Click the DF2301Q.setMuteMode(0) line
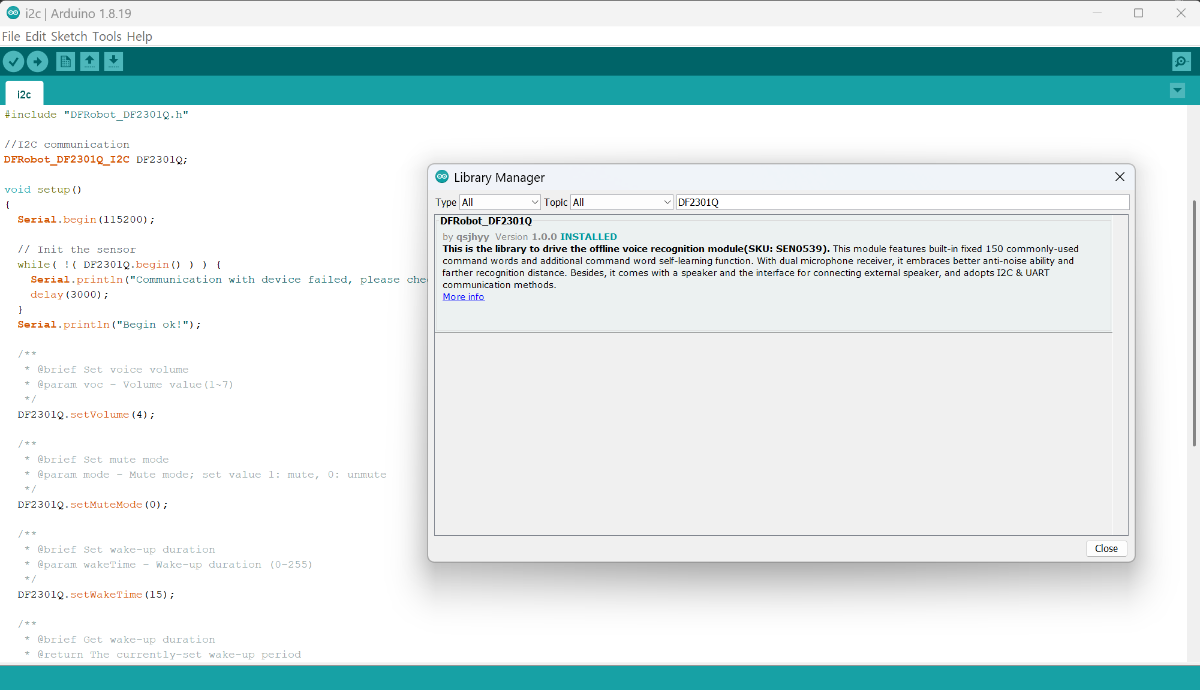The height and width of the screenshot is (690, 1200). click(93, 504)
